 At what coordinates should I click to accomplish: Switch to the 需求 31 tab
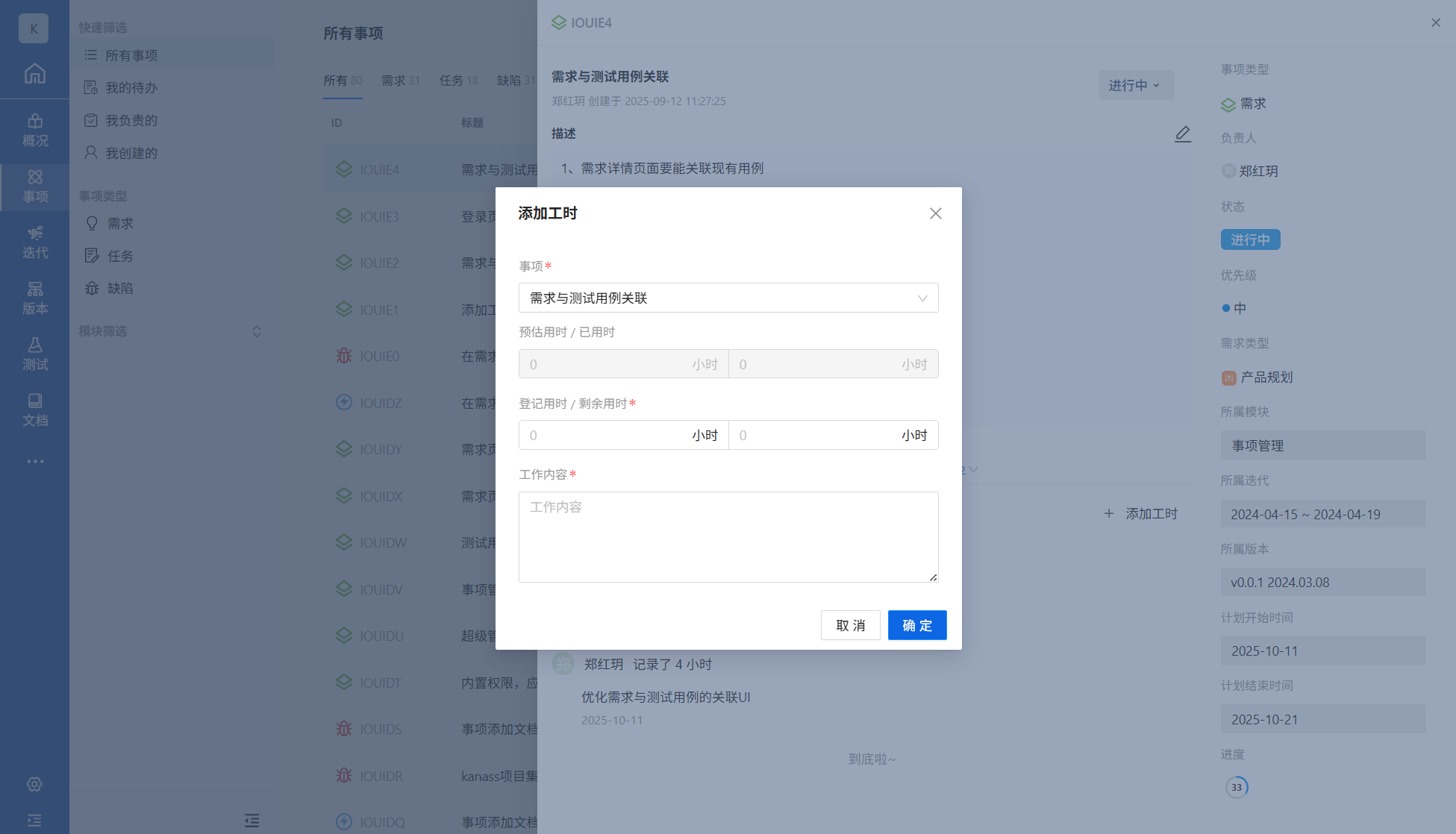pos(400,81)
